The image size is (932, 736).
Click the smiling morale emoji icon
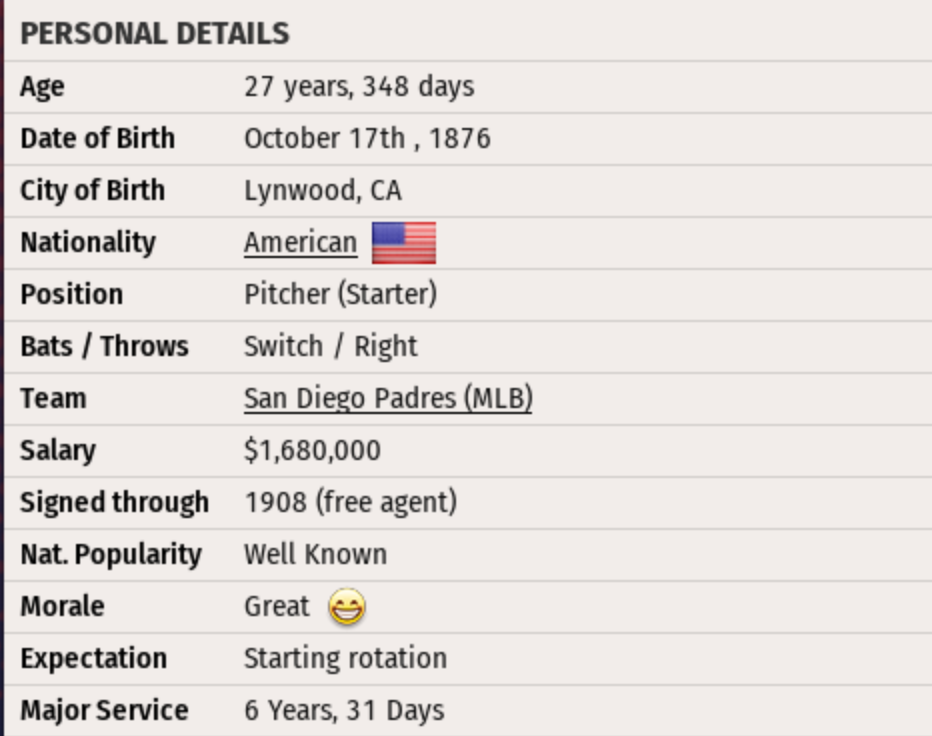(347, 607)
